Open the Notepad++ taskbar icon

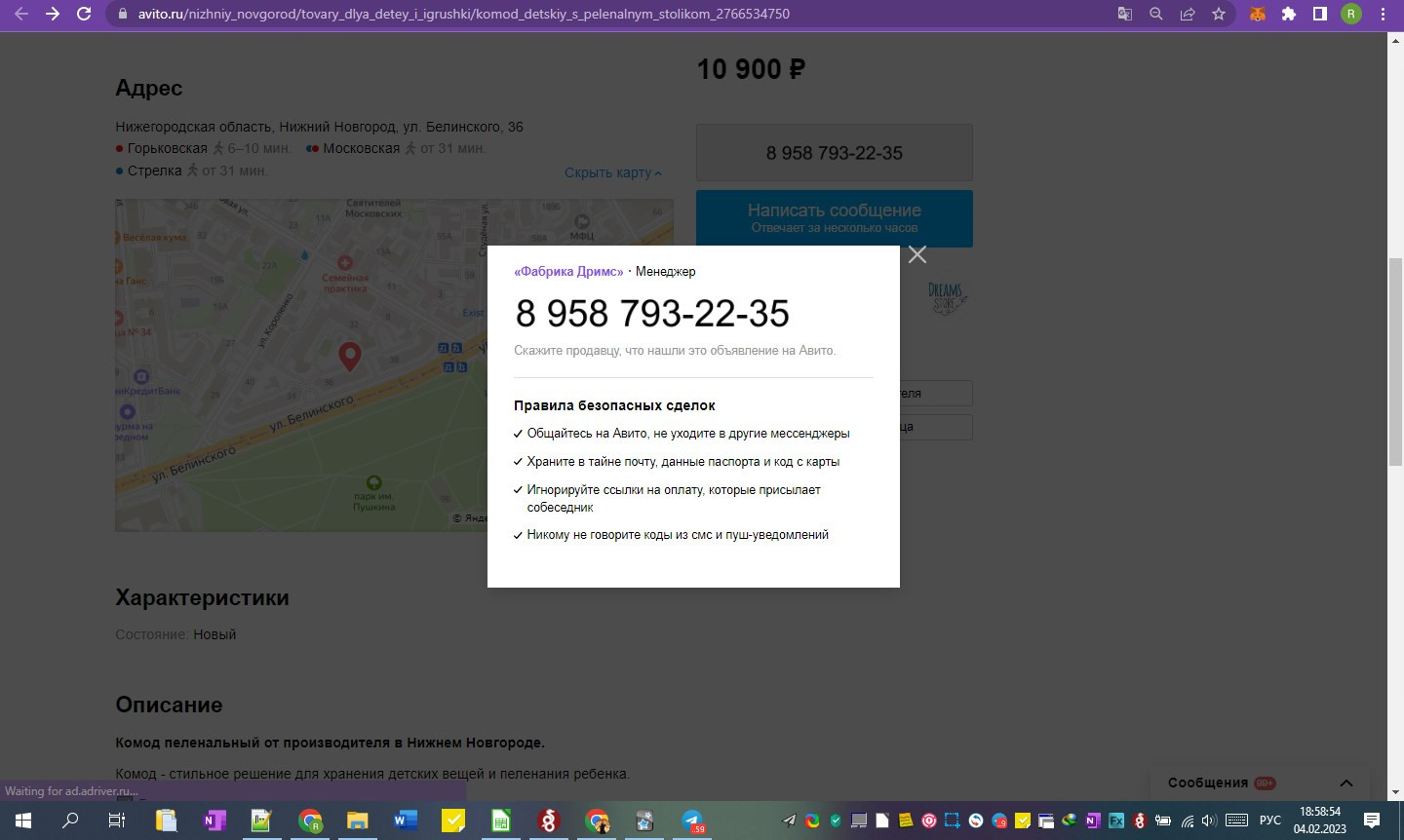pyautogui.click(x=261, y=821)
